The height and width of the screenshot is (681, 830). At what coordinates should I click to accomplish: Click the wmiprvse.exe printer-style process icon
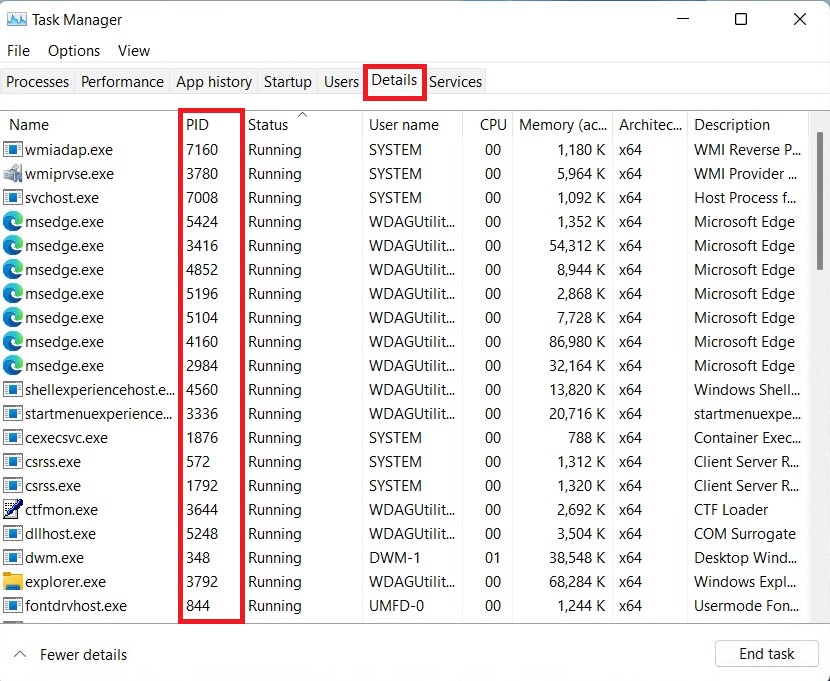pos(11,173)
